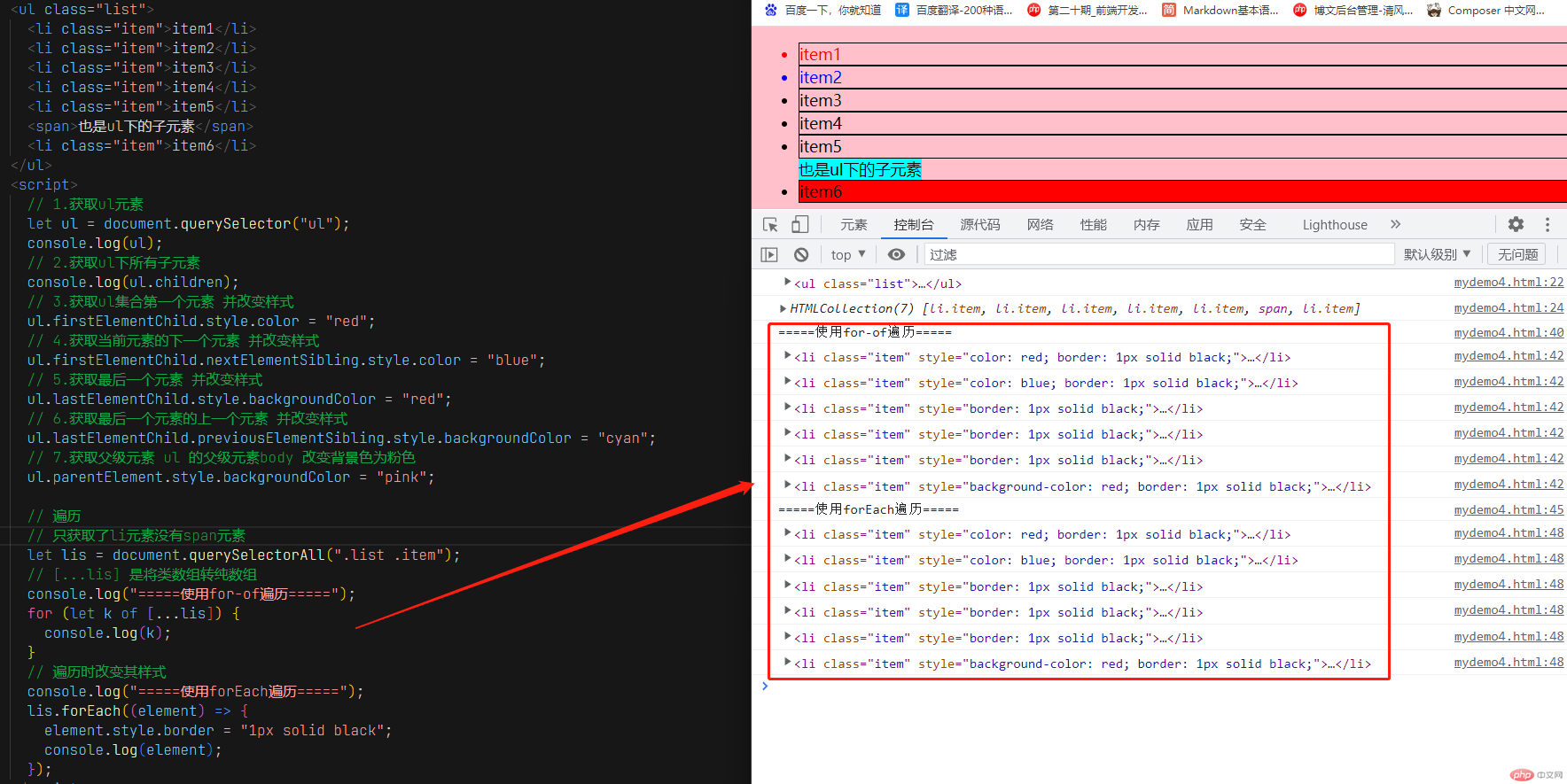Click the Baidu bookmark paw icon

pyautogui.click(x=770, y=11)
